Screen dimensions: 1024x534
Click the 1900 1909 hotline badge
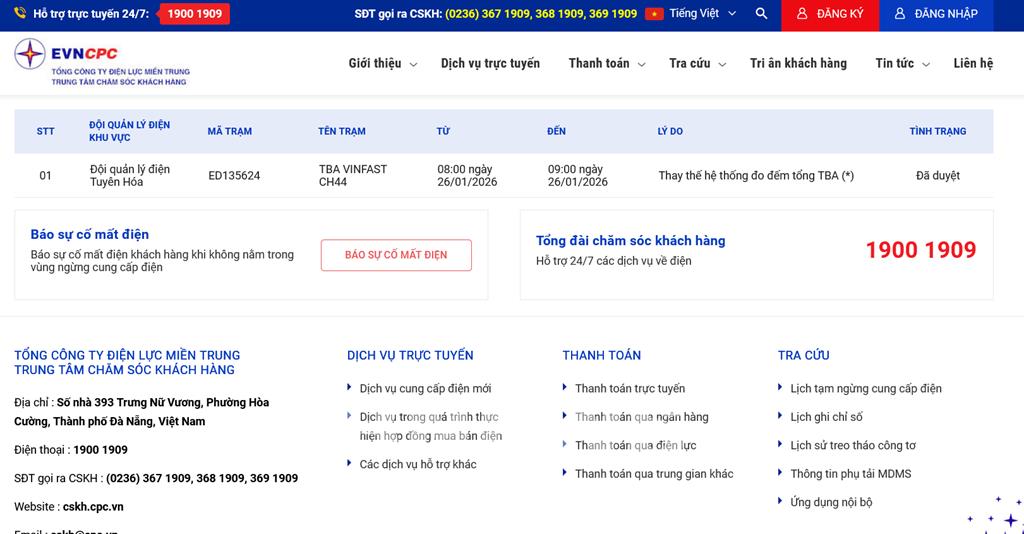click(x=194, y=14)
